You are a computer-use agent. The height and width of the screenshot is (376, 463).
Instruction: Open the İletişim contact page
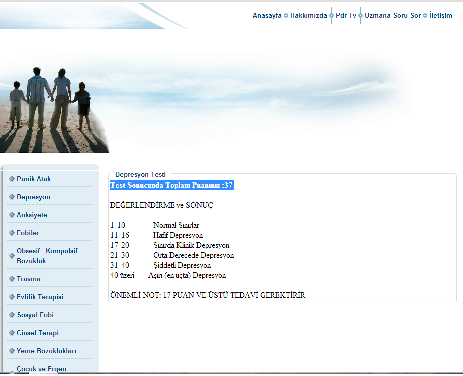tap(441, 16)
